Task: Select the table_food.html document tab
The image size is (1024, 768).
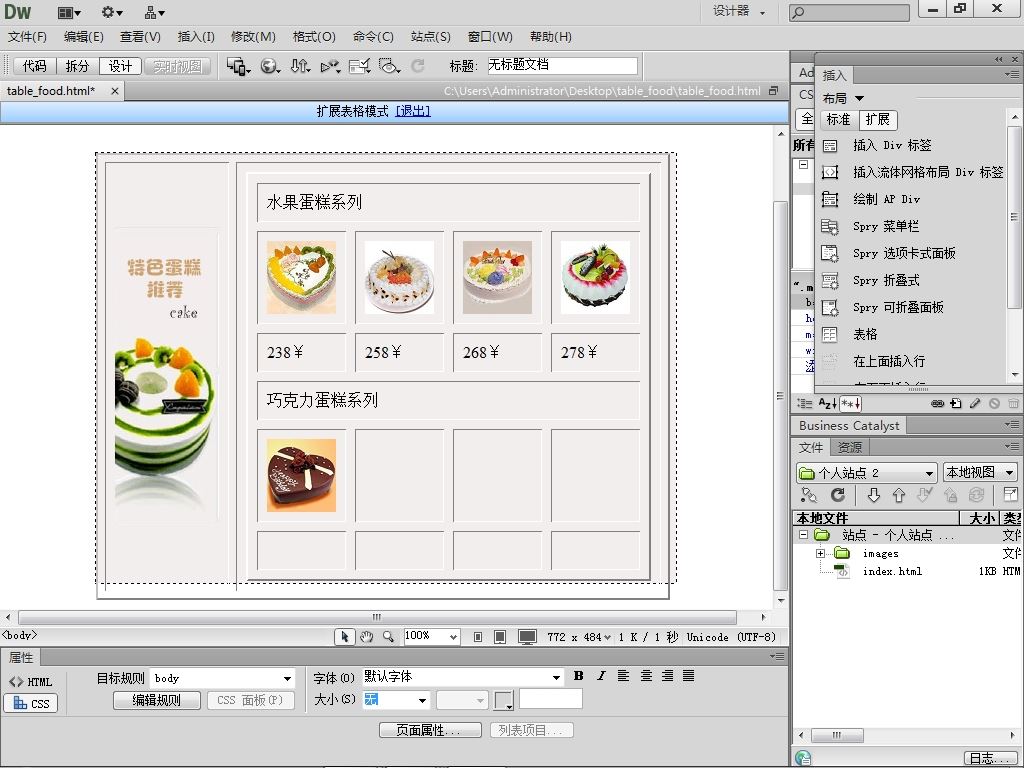Action: 51,91
